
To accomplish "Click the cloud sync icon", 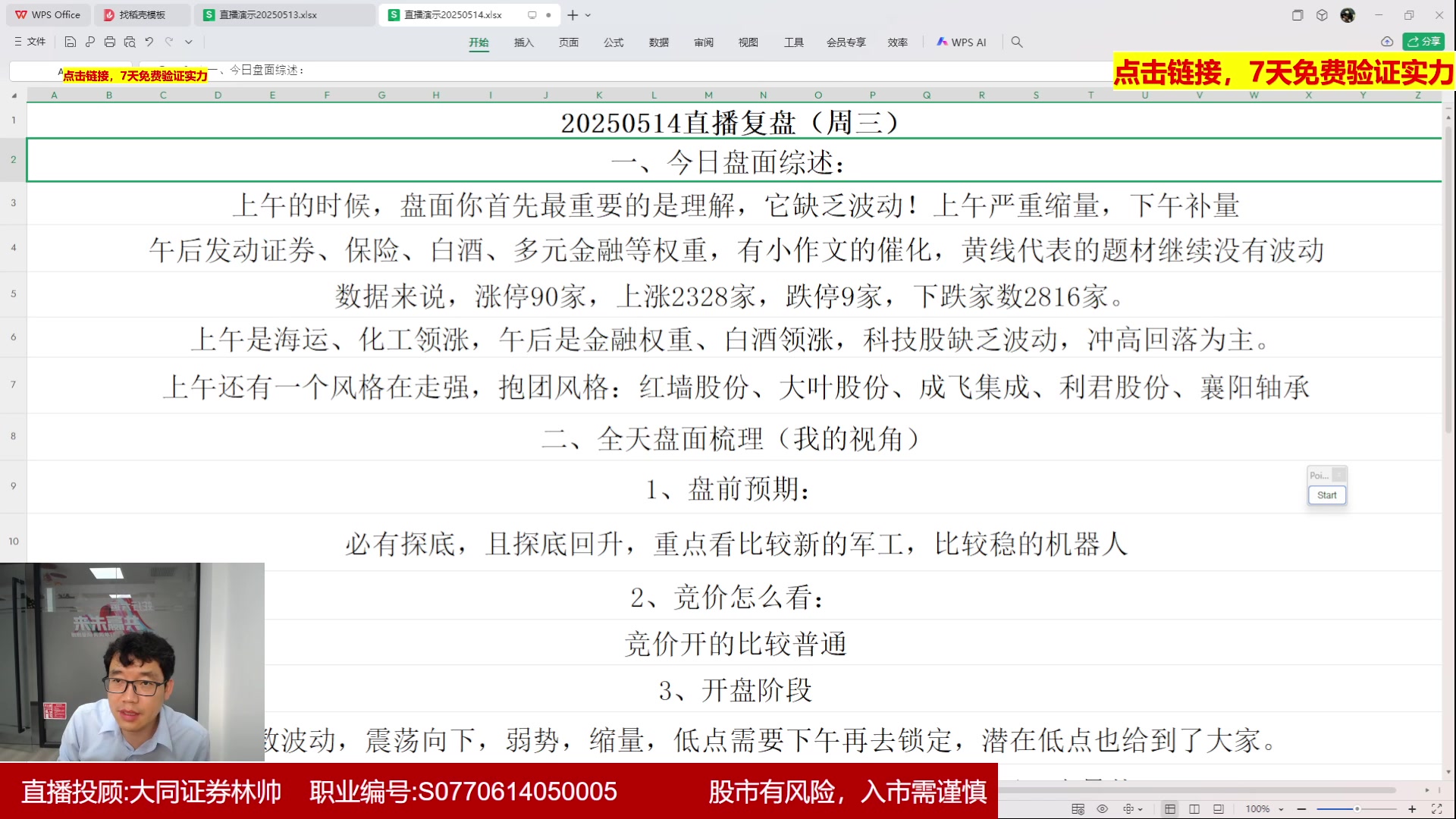I will coord(1387,42).
